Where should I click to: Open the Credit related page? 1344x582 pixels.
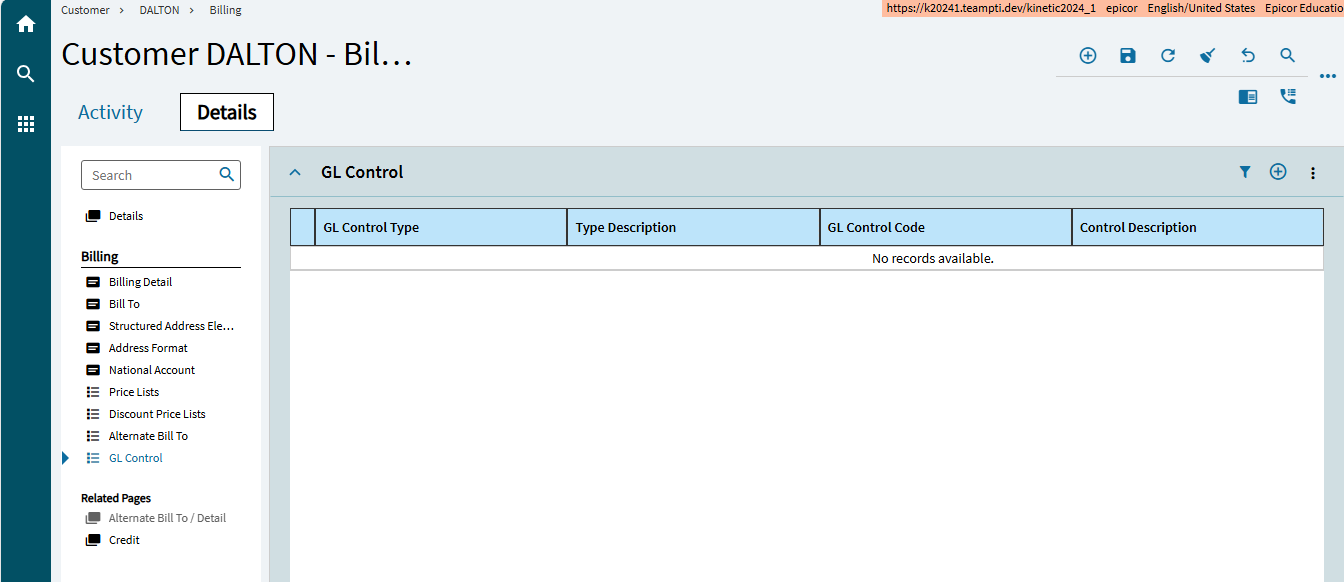(124, 540)
